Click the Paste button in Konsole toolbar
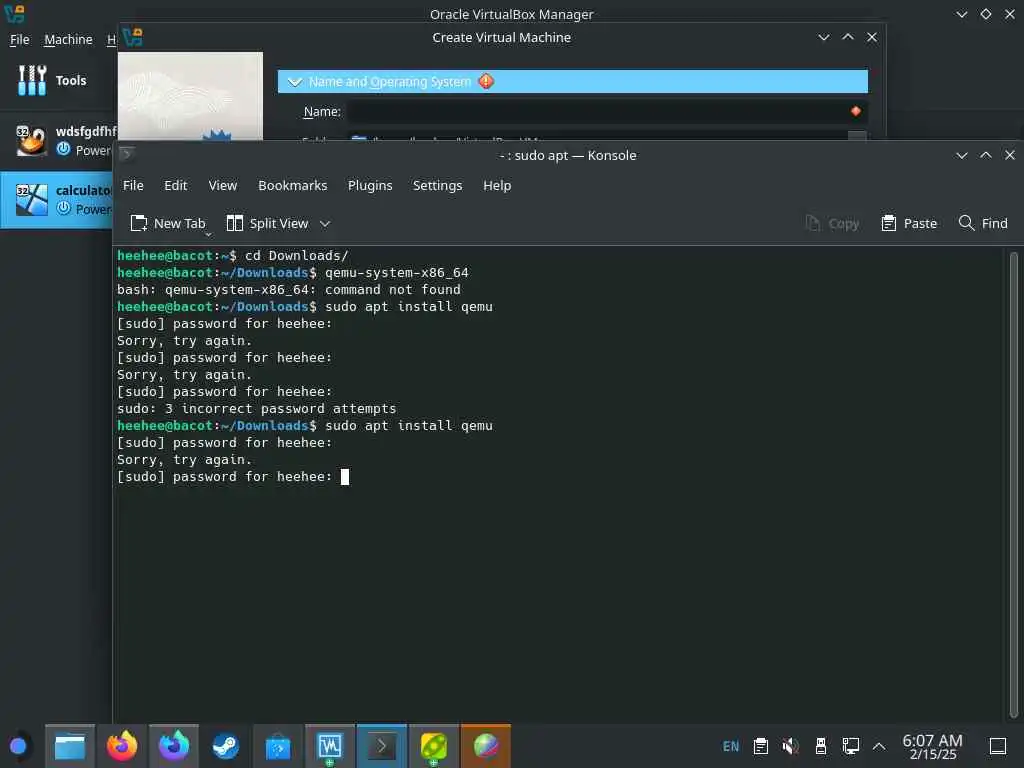Screen dimensions: 1024x768 coord(908,223)
